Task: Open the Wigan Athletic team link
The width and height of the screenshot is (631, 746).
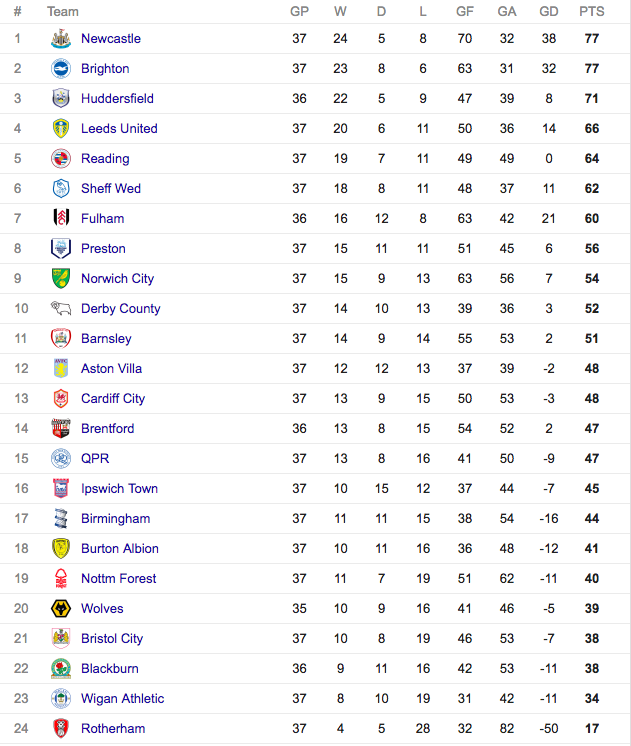Action: click(x=122, y=699)
